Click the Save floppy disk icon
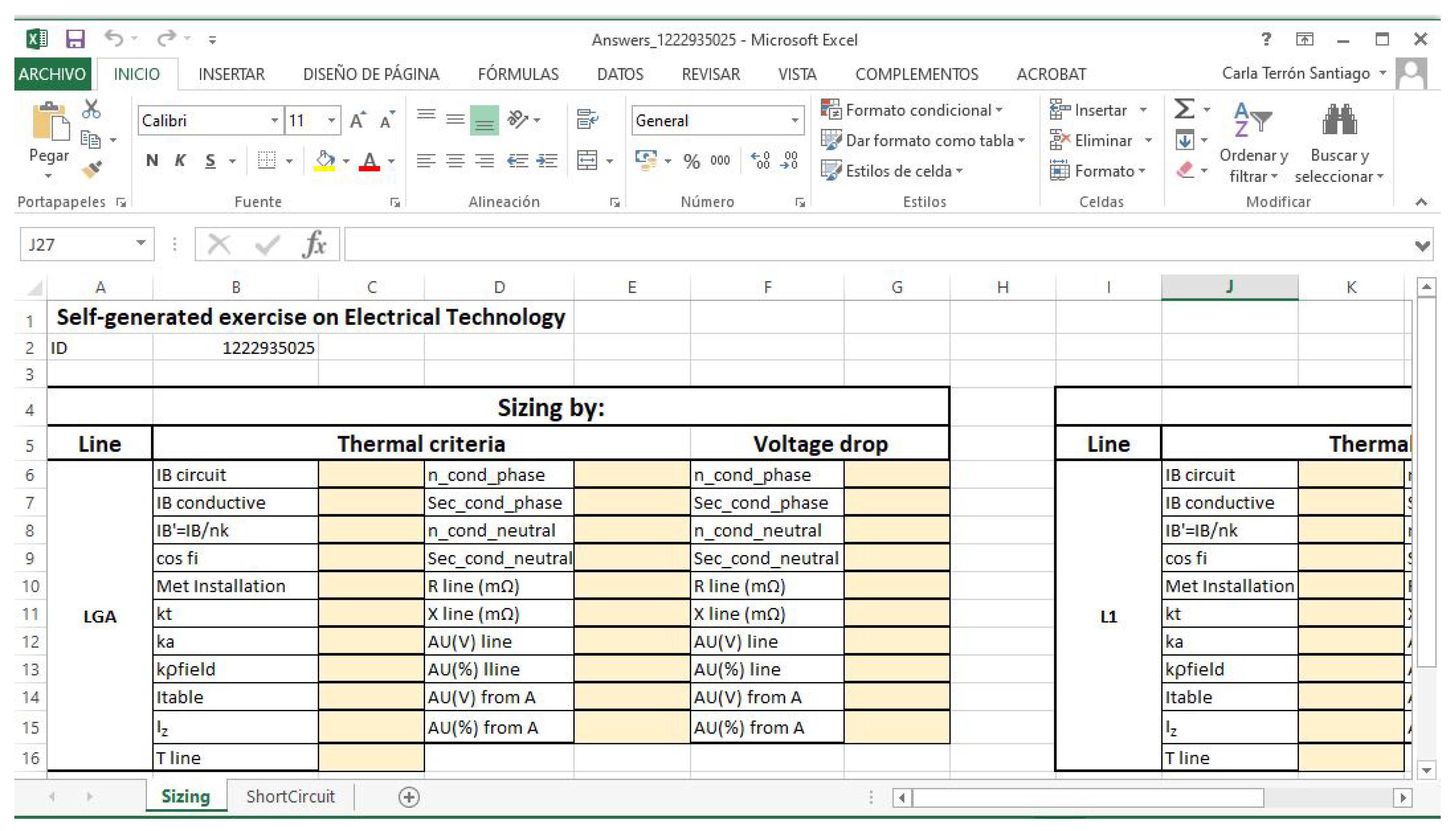 tap(75, 39)
